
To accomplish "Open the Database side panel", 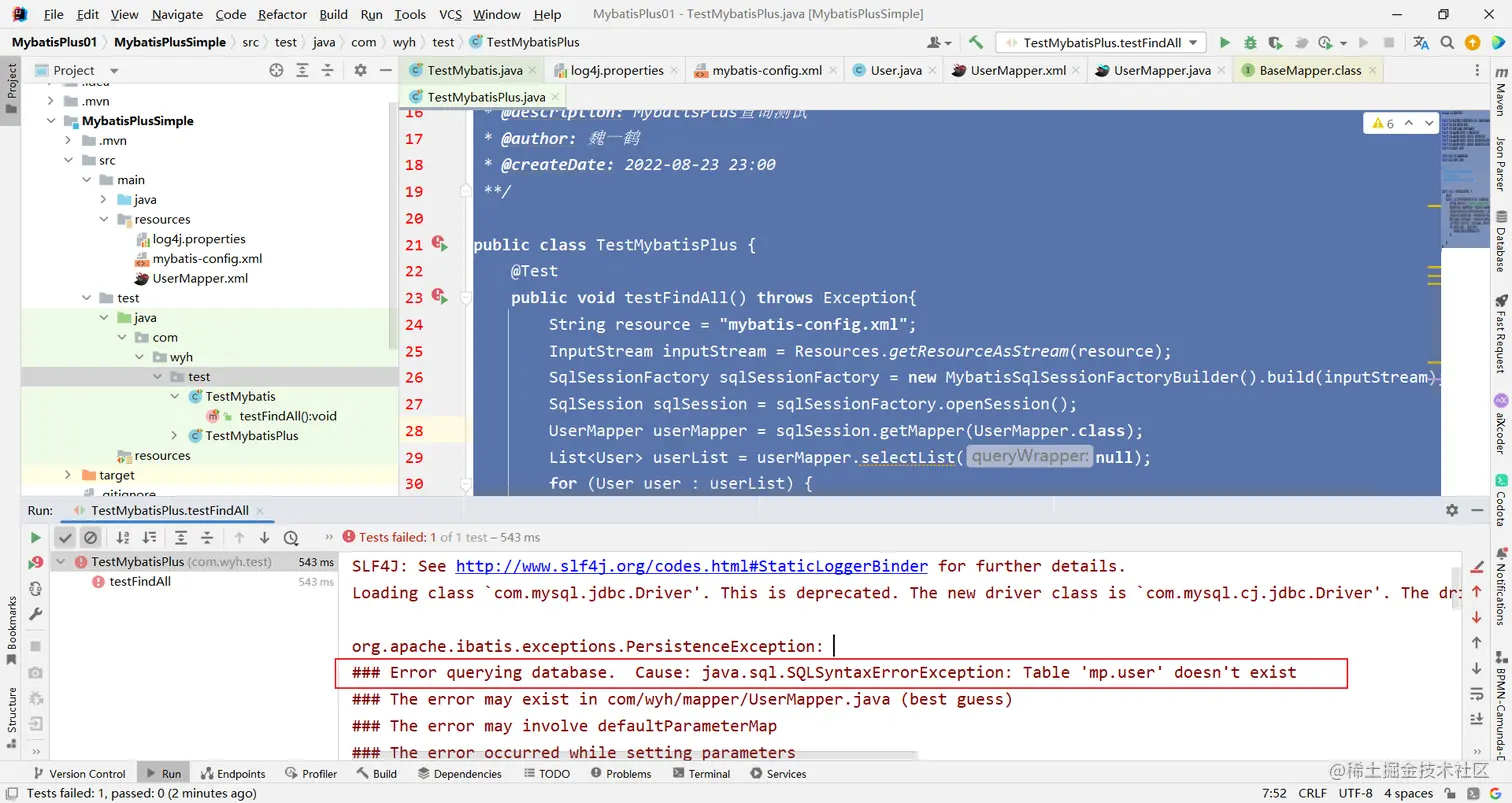I will (x=1500, y=242).
